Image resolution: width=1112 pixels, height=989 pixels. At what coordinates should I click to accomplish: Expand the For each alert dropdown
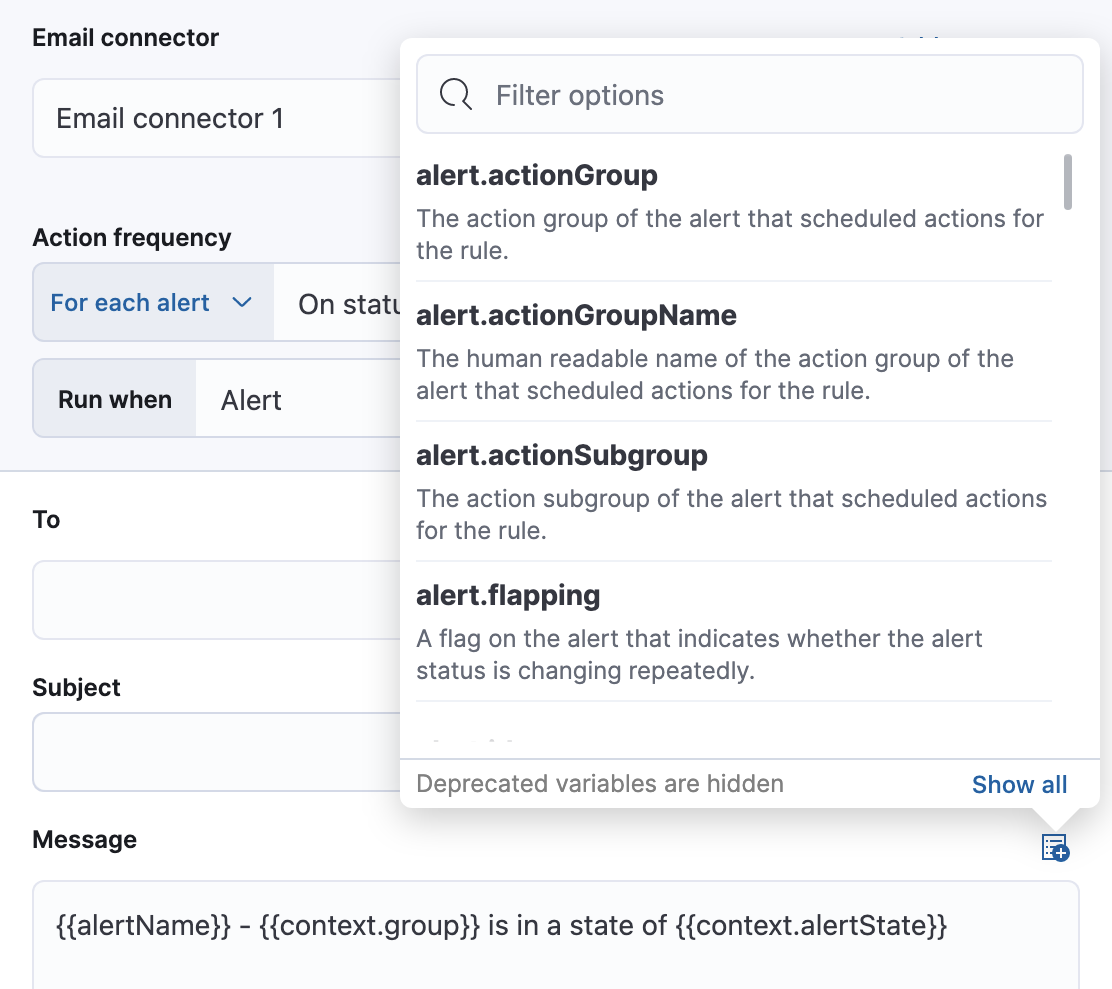pos(152,303)
